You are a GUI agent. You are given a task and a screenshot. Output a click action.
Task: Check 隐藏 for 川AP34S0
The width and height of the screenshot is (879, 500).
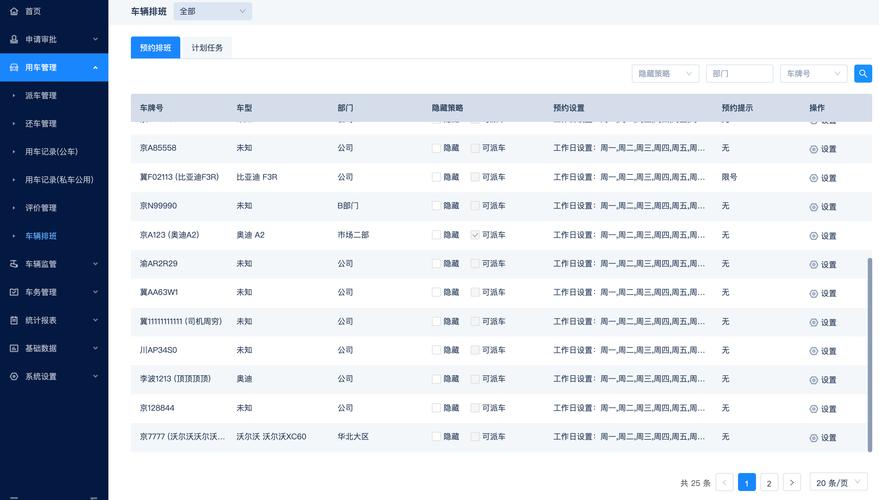436,350
